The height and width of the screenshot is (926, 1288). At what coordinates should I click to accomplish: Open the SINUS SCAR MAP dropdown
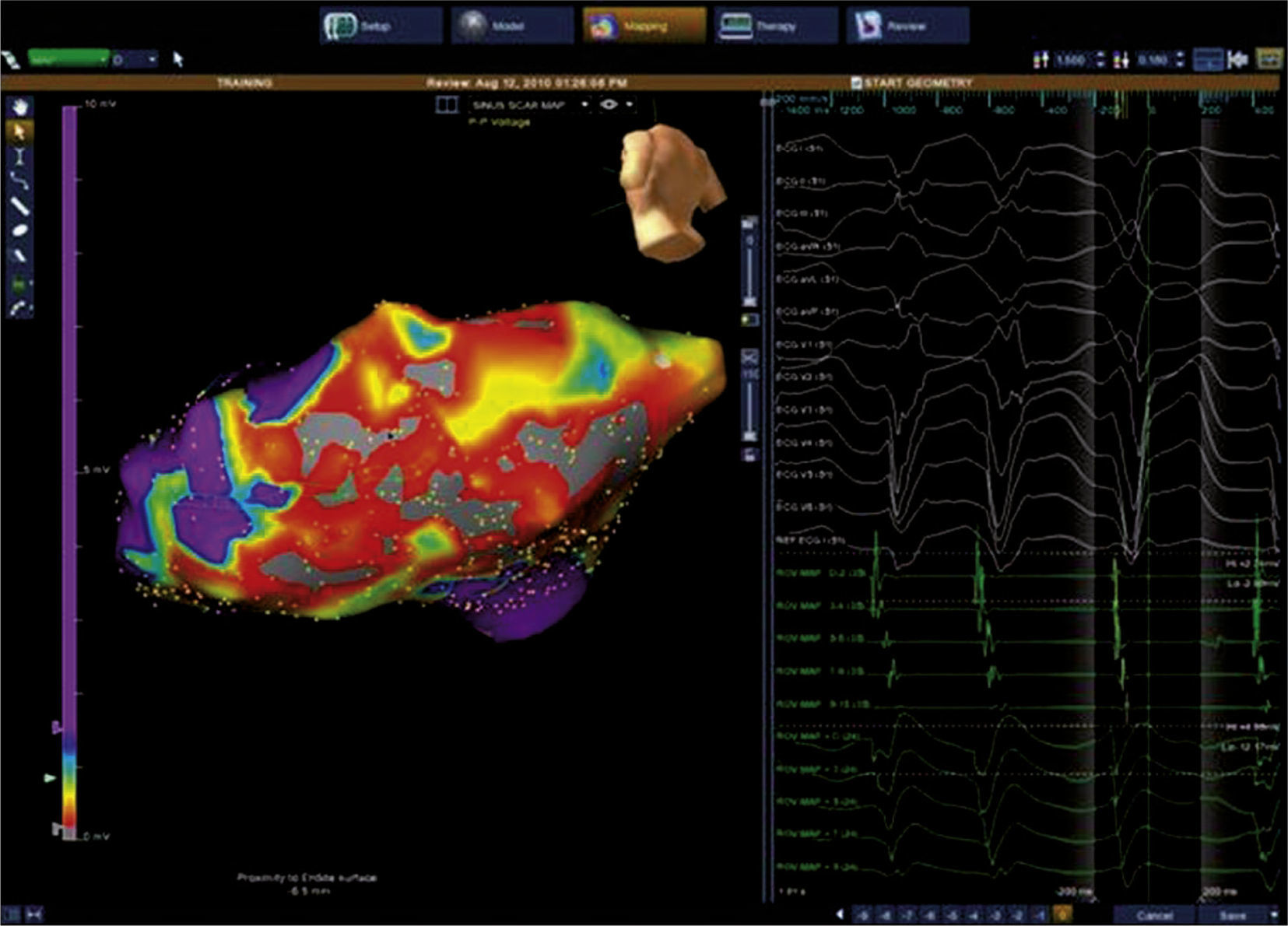point(584,104)
